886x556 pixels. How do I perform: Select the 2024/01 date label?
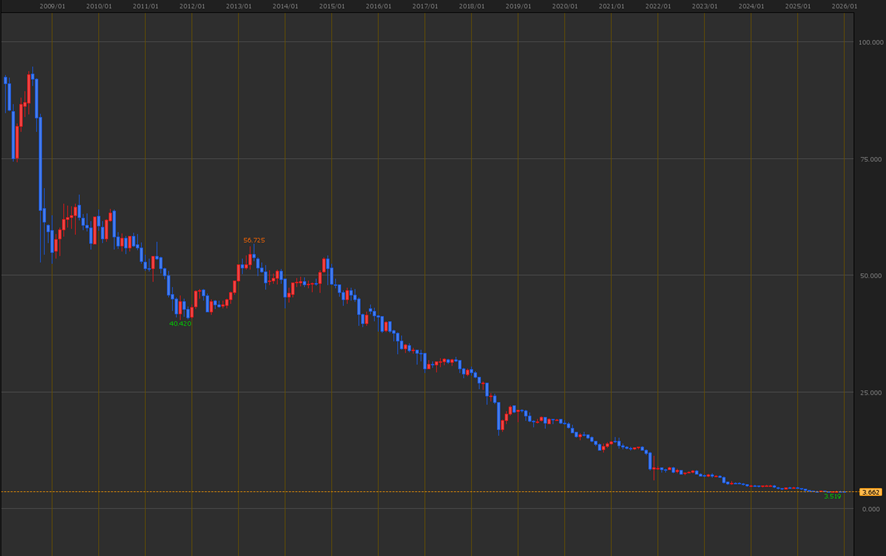pyautogui.click(x=751, y=6)
